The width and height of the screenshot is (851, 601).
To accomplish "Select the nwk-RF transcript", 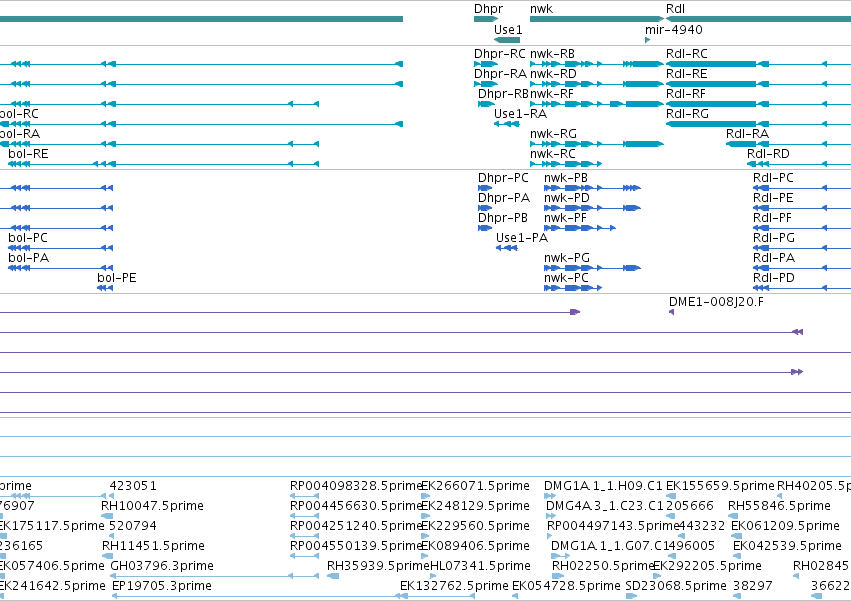I will pos(596,104).
